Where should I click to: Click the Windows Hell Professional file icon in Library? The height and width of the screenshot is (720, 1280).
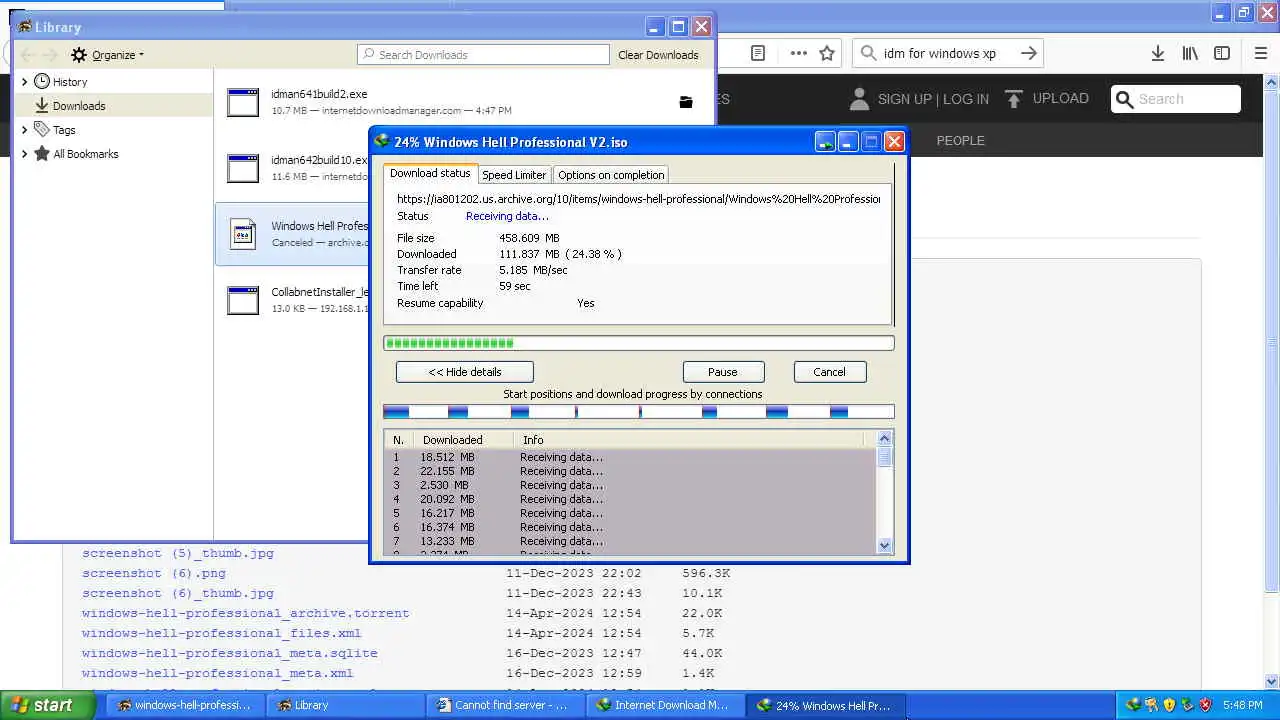(x=243, y=234)
